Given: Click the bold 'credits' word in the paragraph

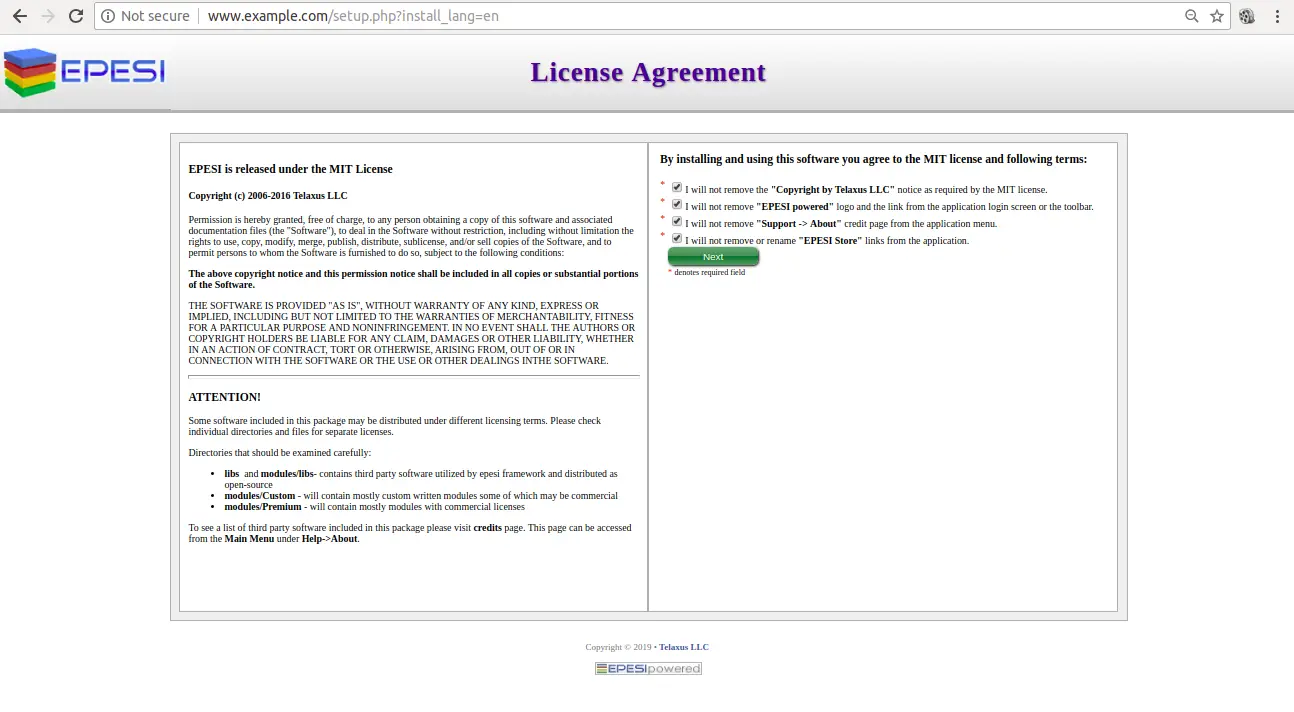Looking at the screenshot, I should click(488, 527).
